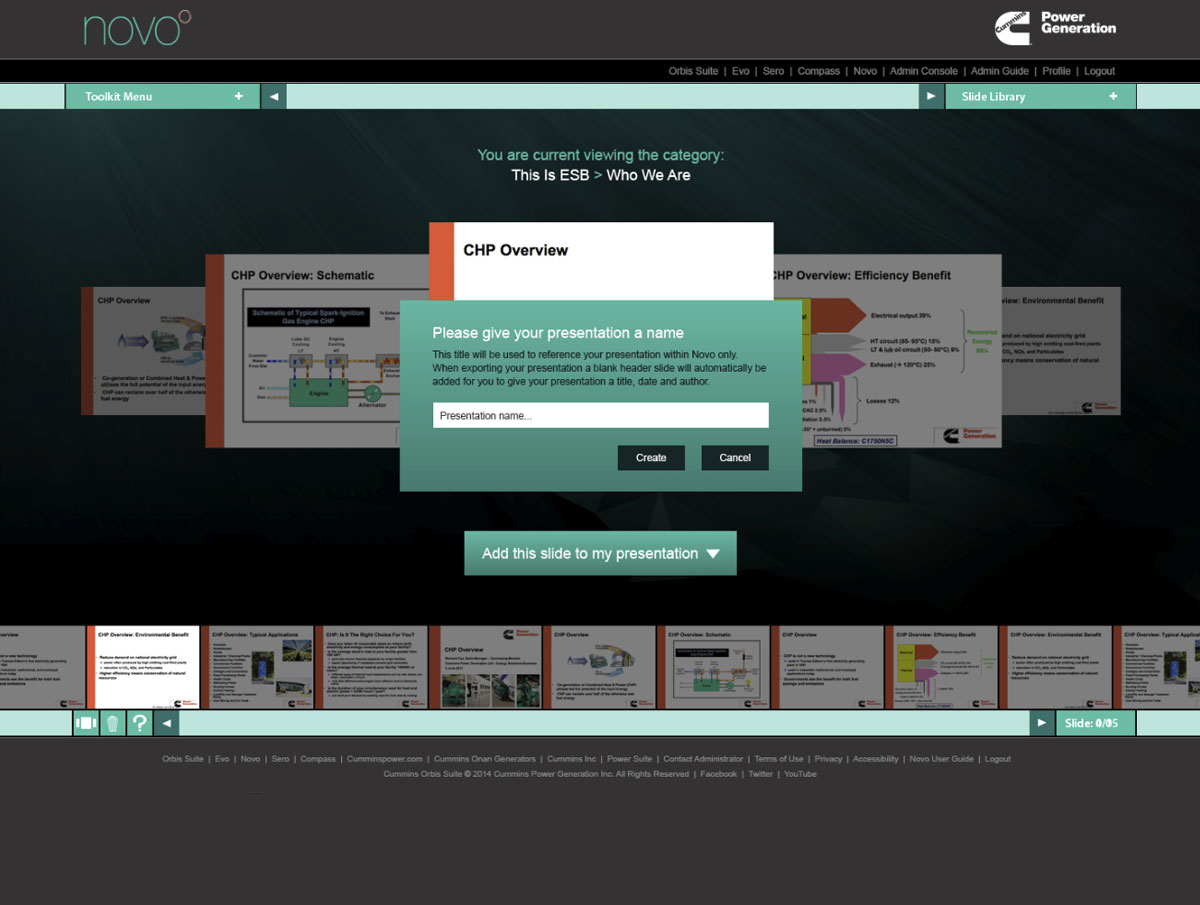The height and width of the screenshot is (905, 1200).
Task: Click the Cancel button in dialog
Action: (x=735, y=457)
